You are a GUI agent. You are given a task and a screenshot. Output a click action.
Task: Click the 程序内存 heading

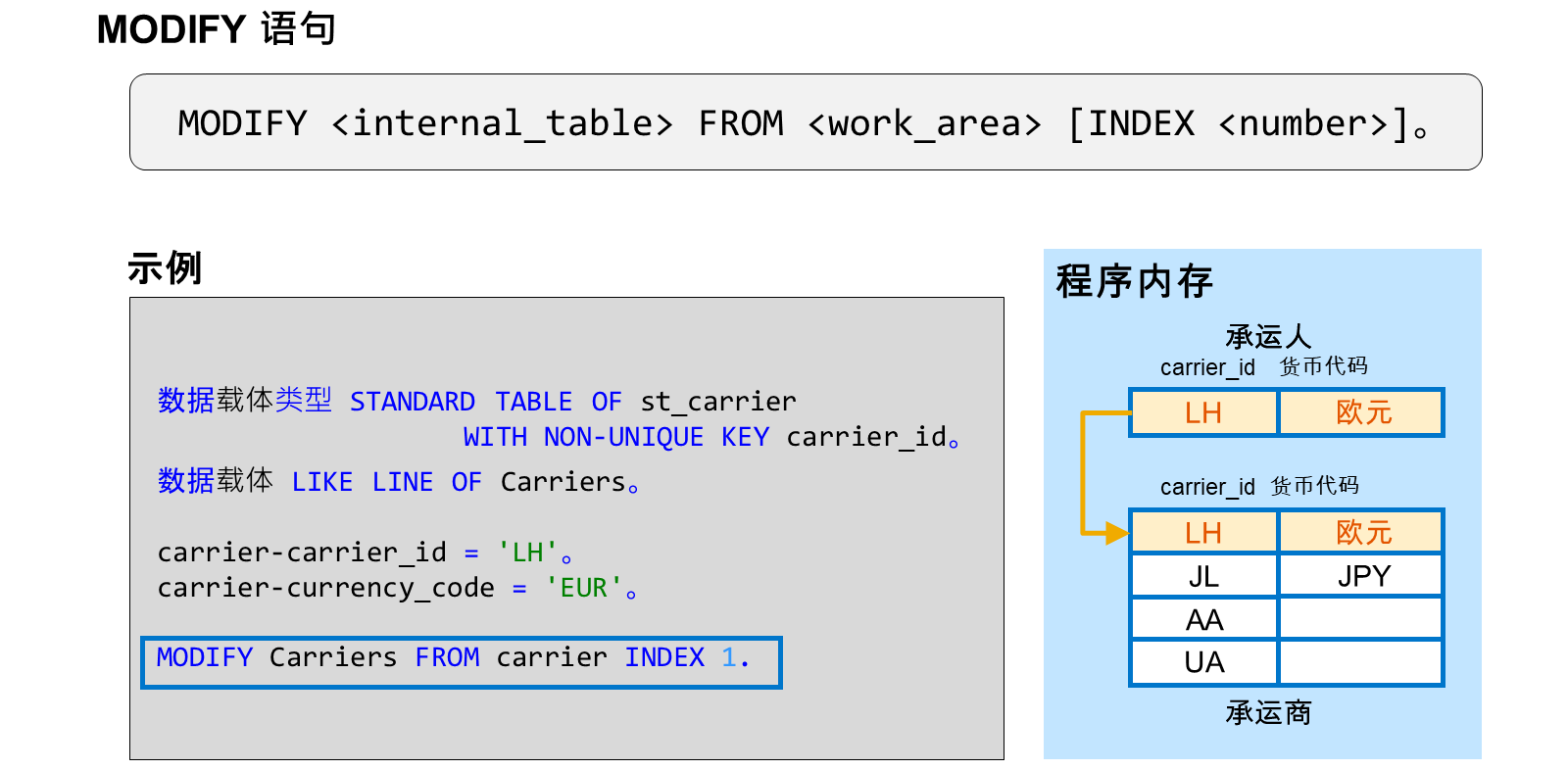click(x=1134, y=281)
